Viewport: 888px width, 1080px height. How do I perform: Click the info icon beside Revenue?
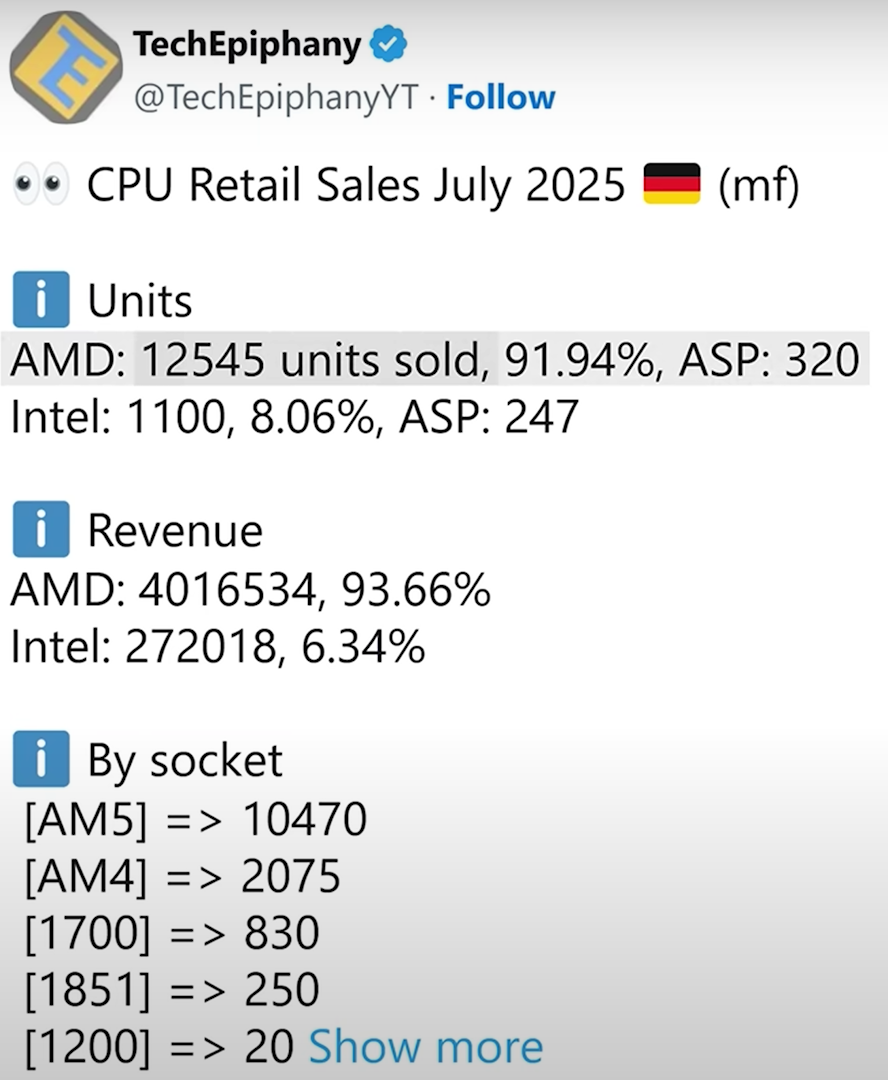41,529
